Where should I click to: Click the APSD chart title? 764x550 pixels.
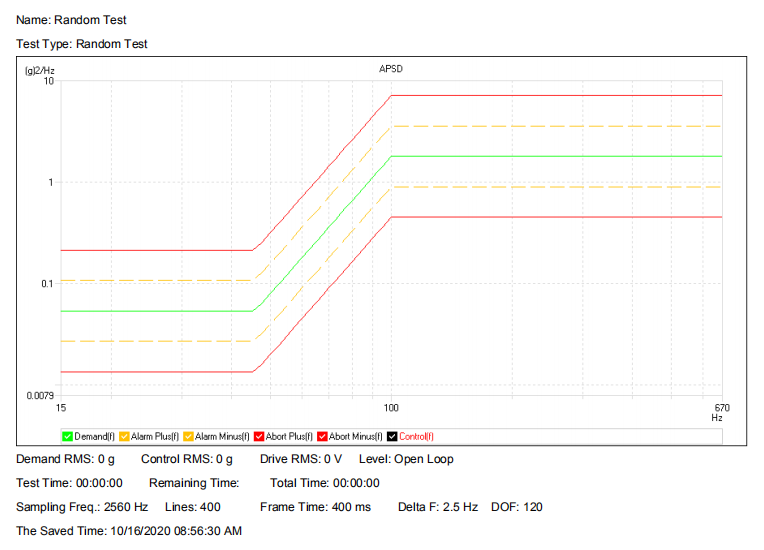[x=391, y=69]
